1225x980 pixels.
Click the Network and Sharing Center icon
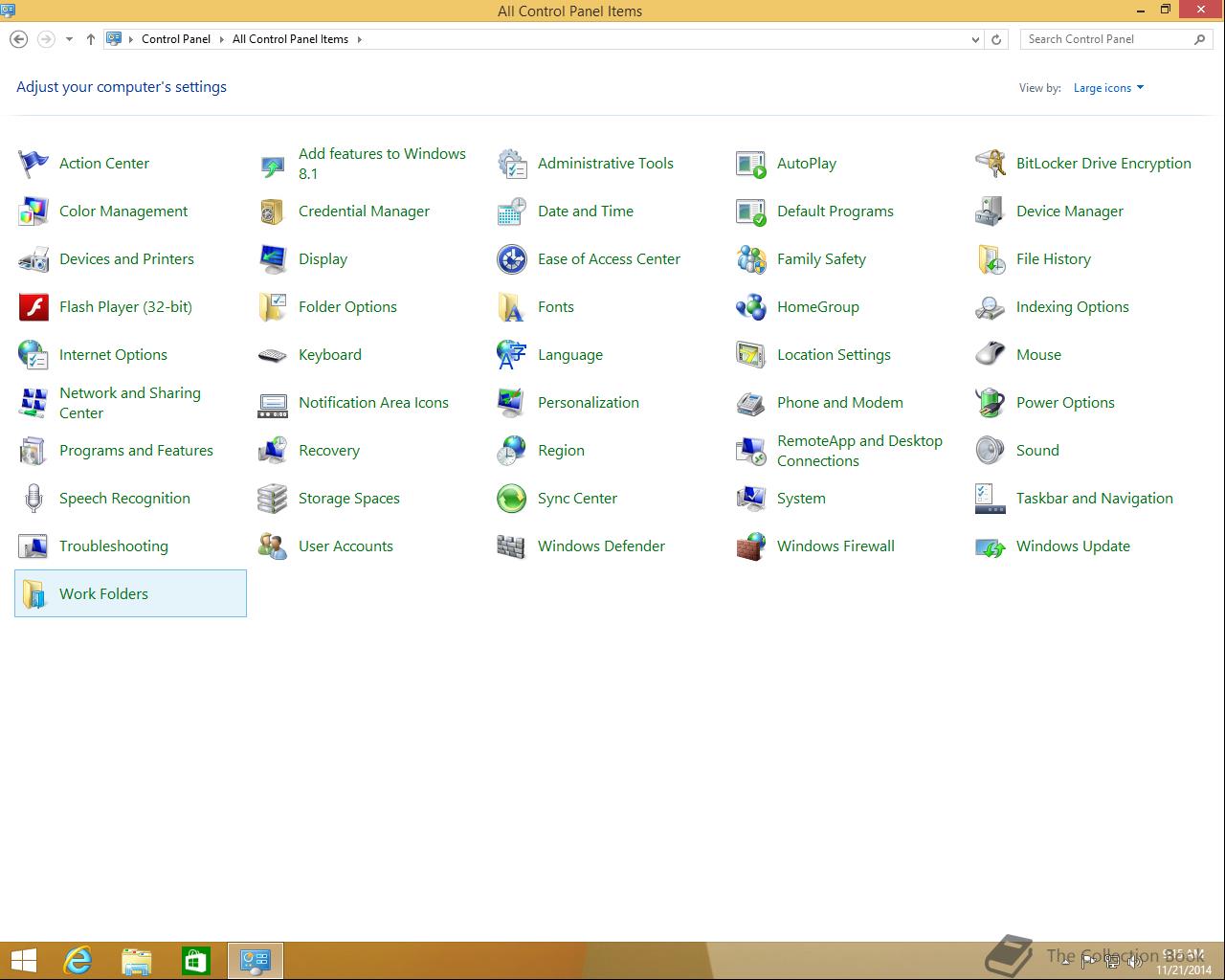(33, 403)
